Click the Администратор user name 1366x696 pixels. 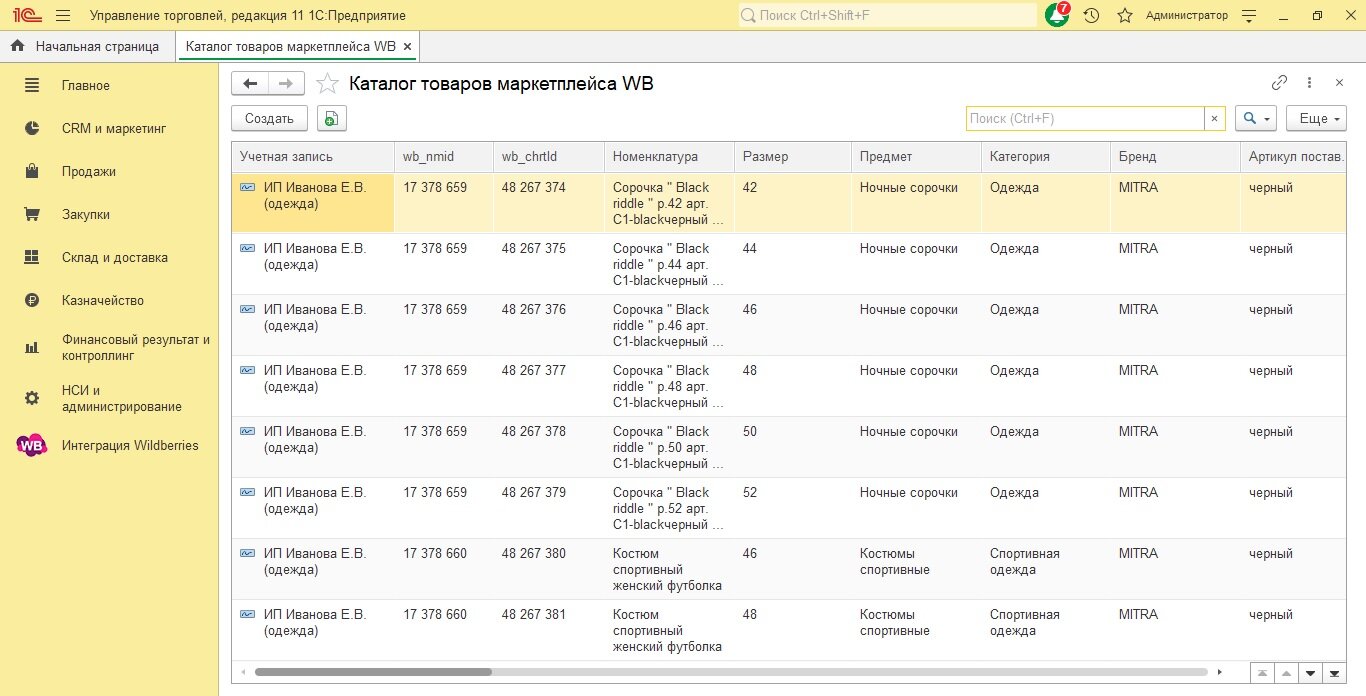click(x=1186, y=16)
